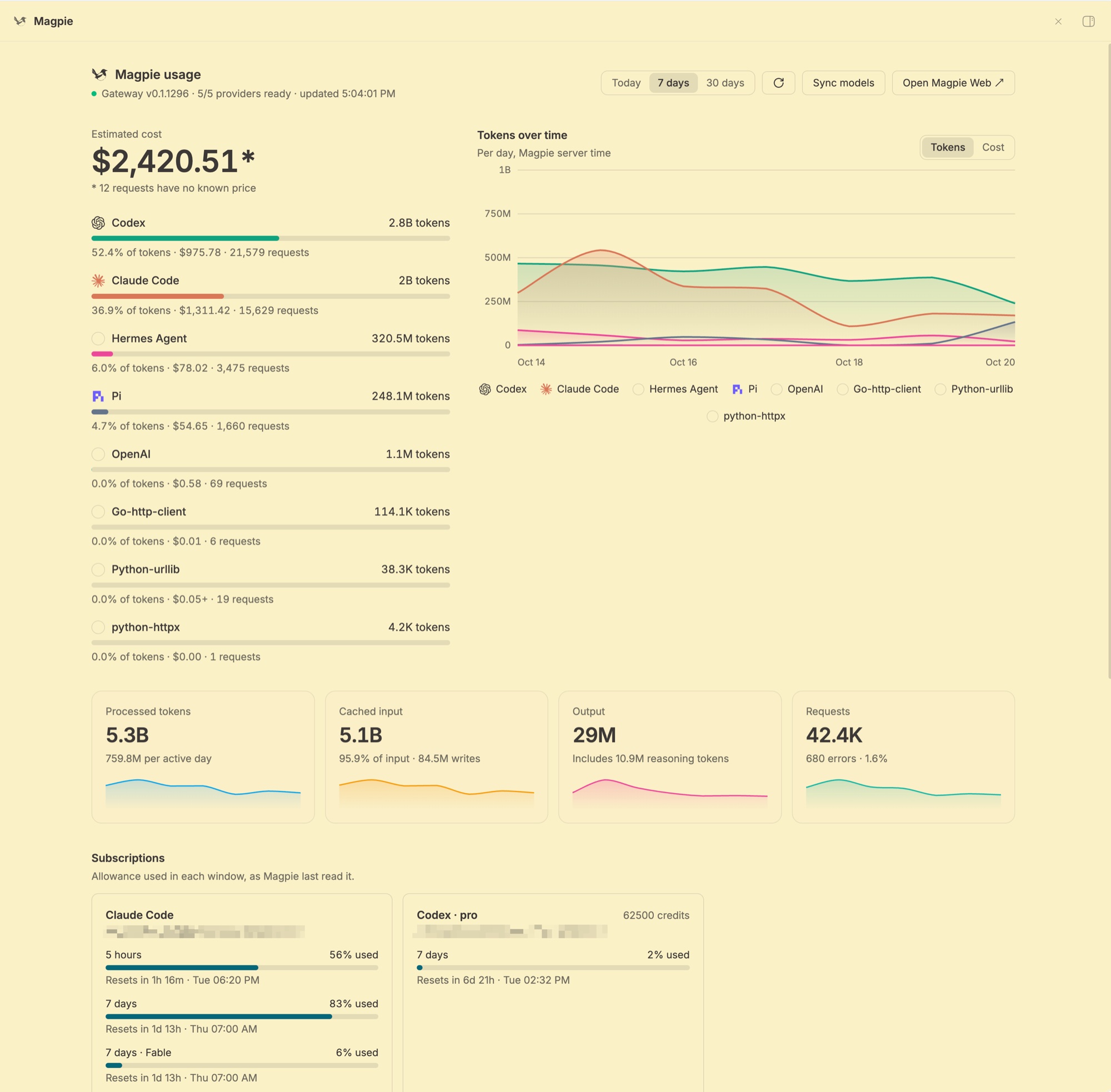
Task: Toggle Pi series in chart legend
Action: pos(744,389)
